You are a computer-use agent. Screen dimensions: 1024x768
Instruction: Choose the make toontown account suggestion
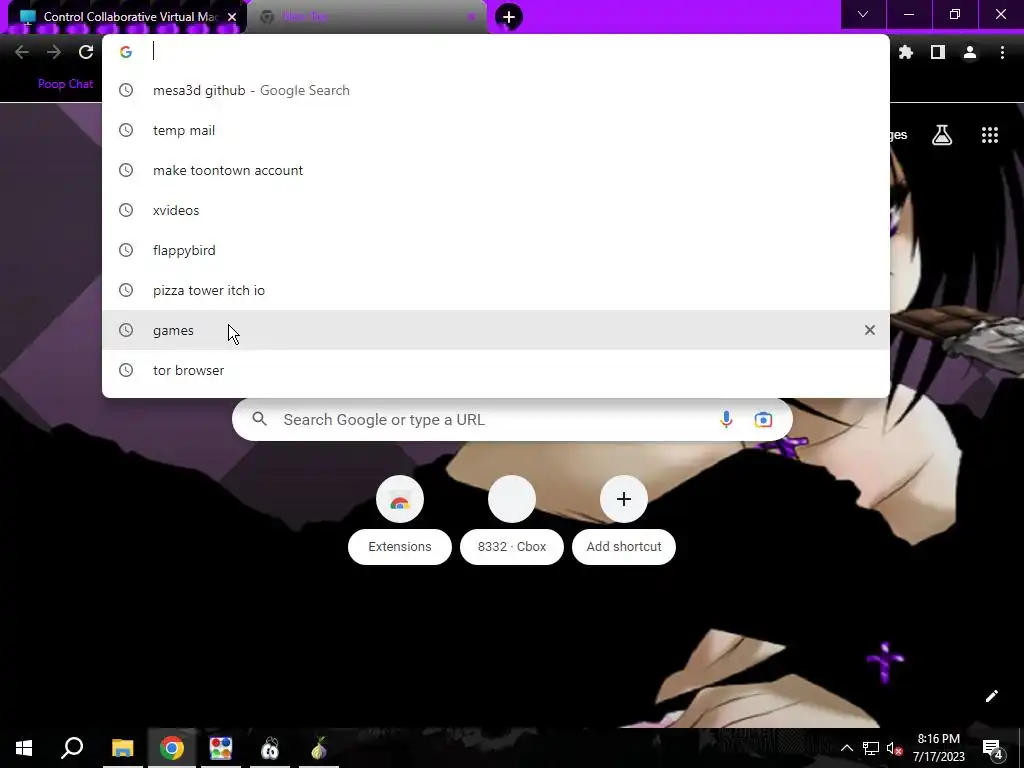click(496, 170)
